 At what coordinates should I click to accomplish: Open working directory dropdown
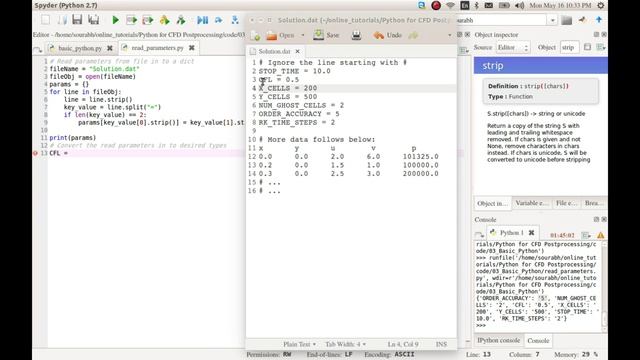(x=552, y=20)
